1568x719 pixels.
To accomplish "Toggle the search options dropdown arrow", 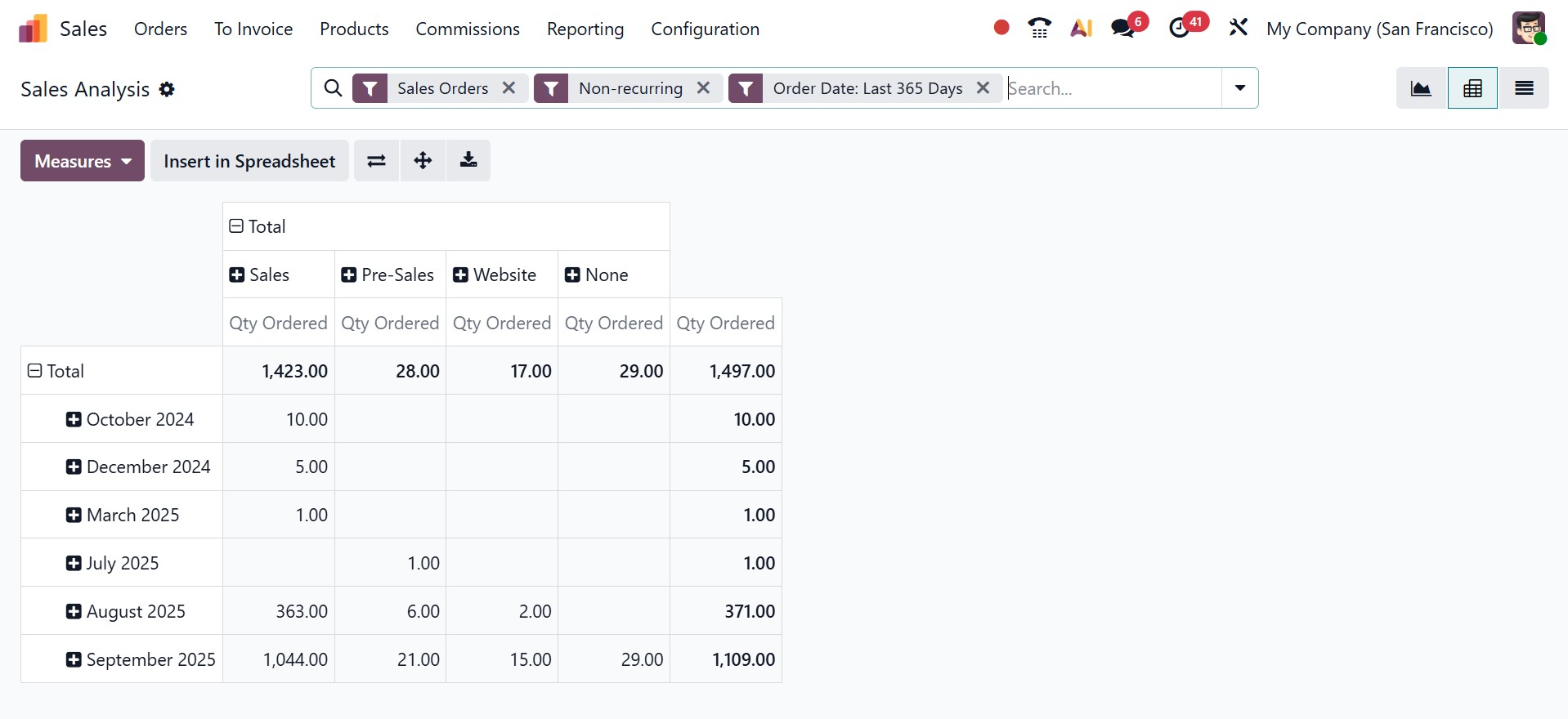I will coord(1239,88).
